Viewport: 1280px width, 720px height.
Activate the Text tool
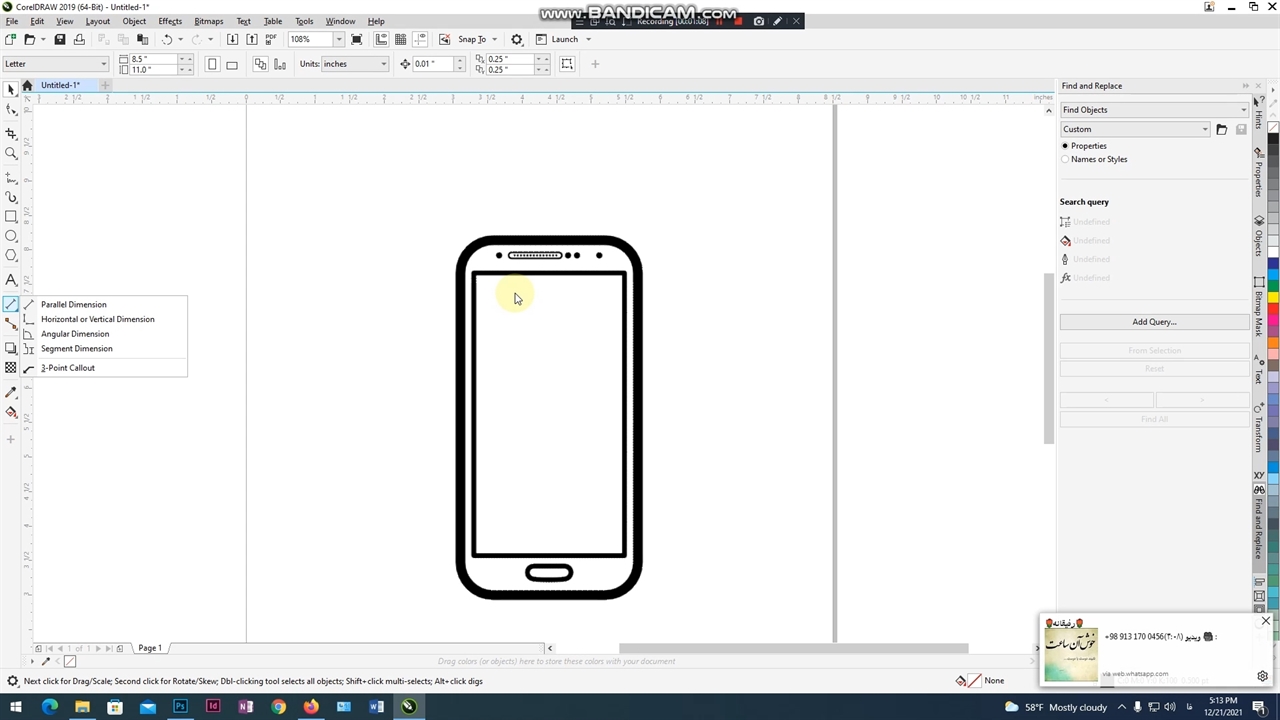[x=11, y=280]
